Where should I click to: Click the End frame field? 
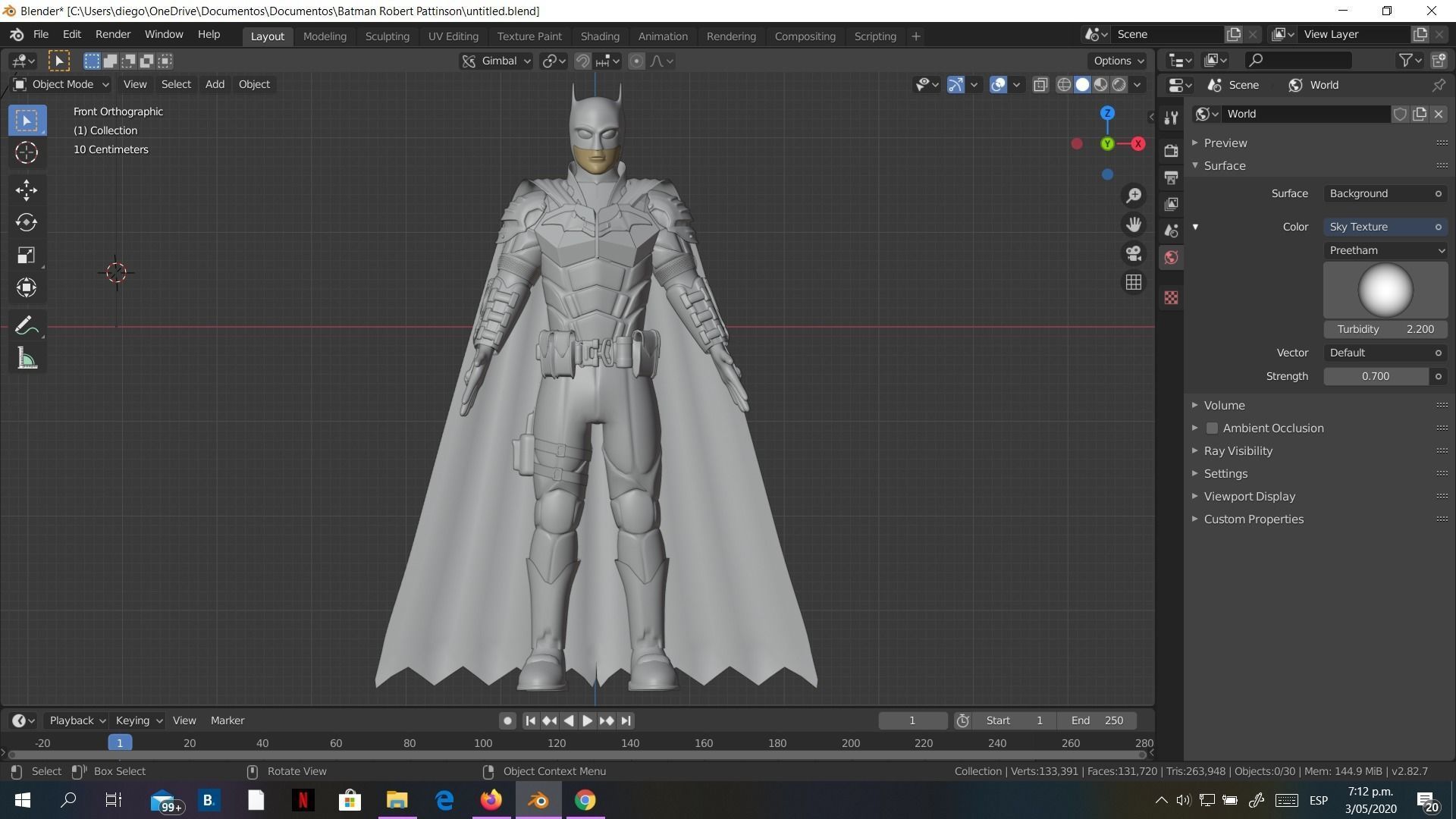click(1097, 720)
